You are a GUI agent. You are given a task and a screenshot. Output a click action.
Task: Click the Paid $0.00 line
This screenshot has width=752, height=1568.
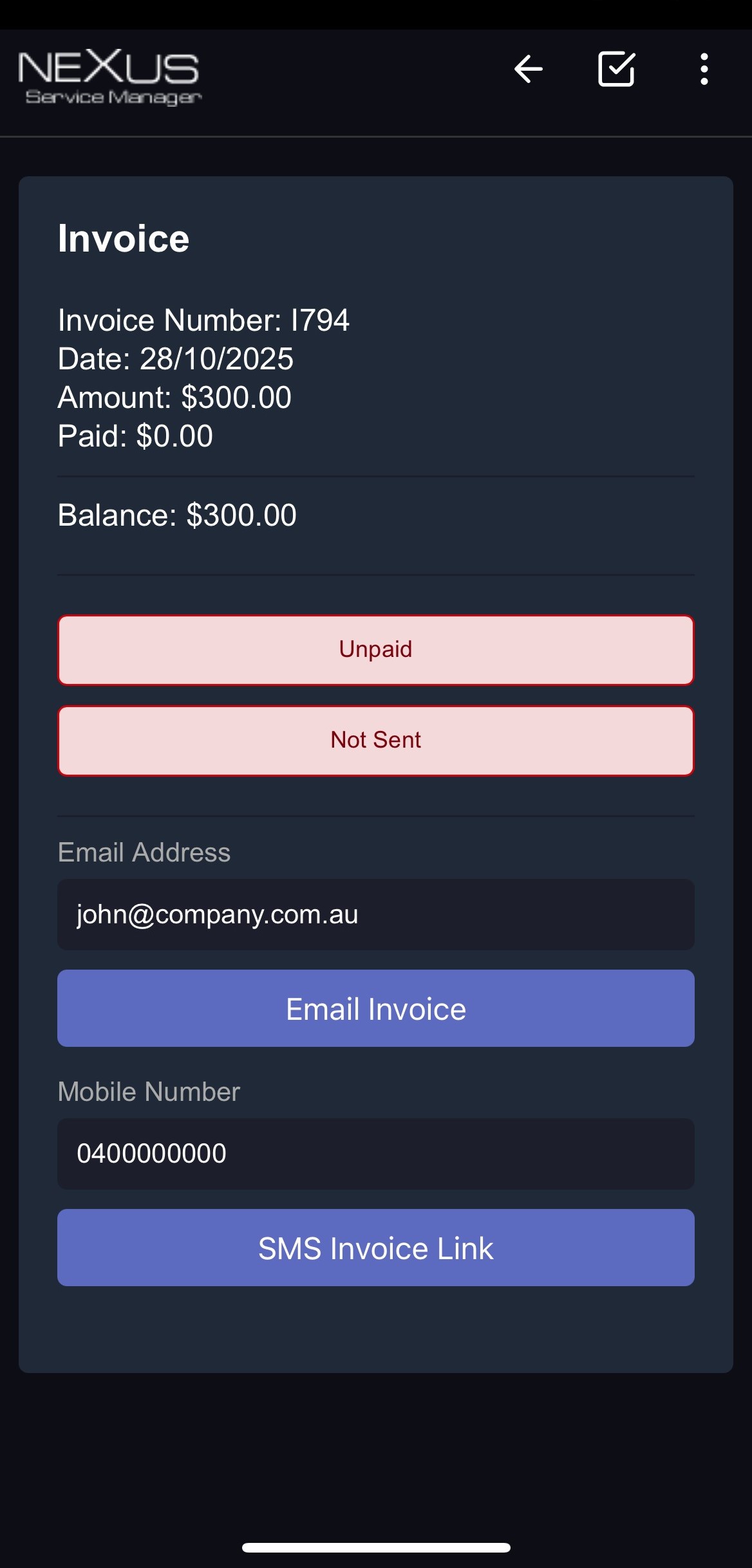pos(135,436)
